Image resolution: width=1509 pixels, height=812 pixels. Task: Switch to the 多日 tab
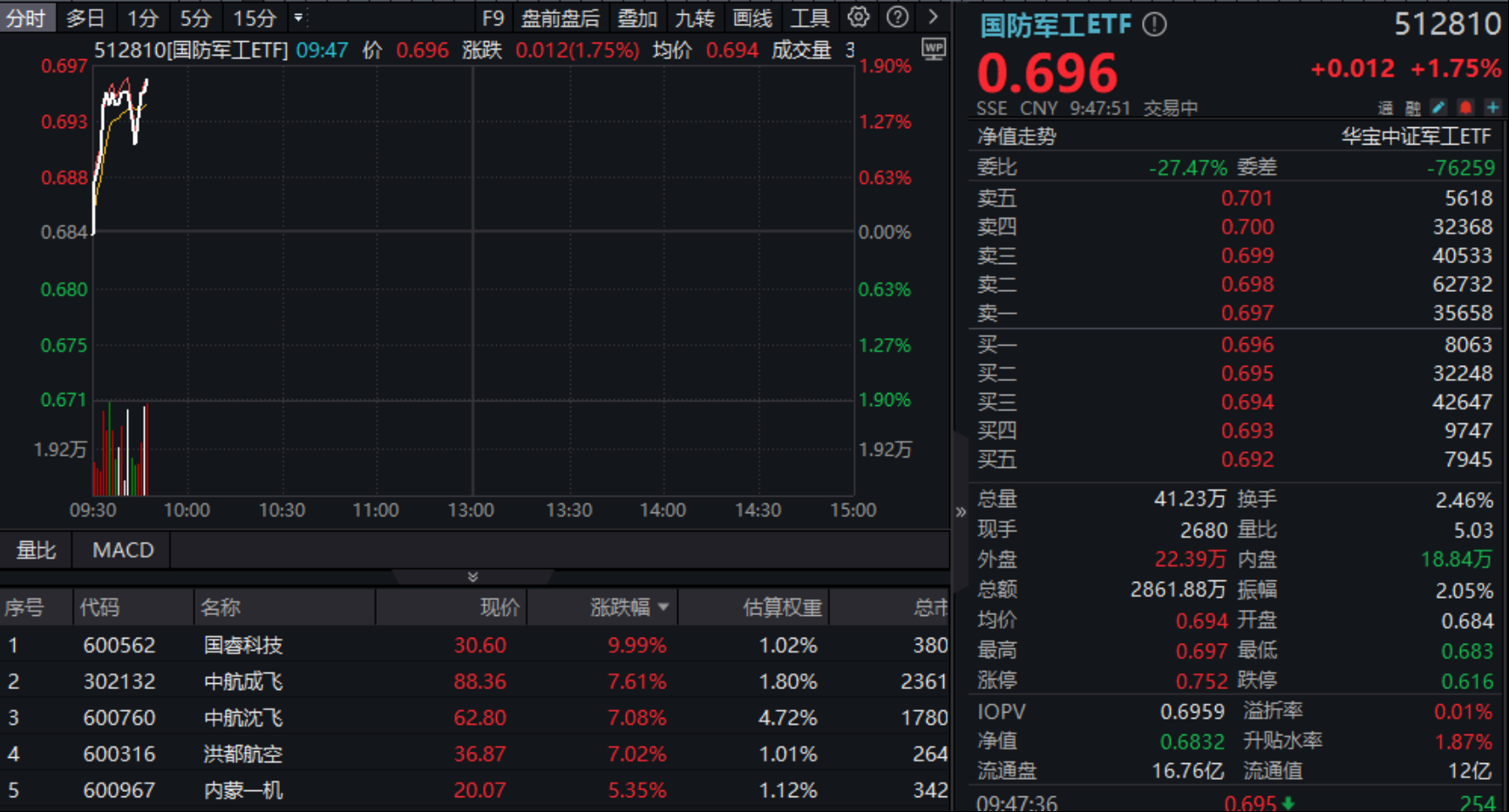click(x=85, y=18)
